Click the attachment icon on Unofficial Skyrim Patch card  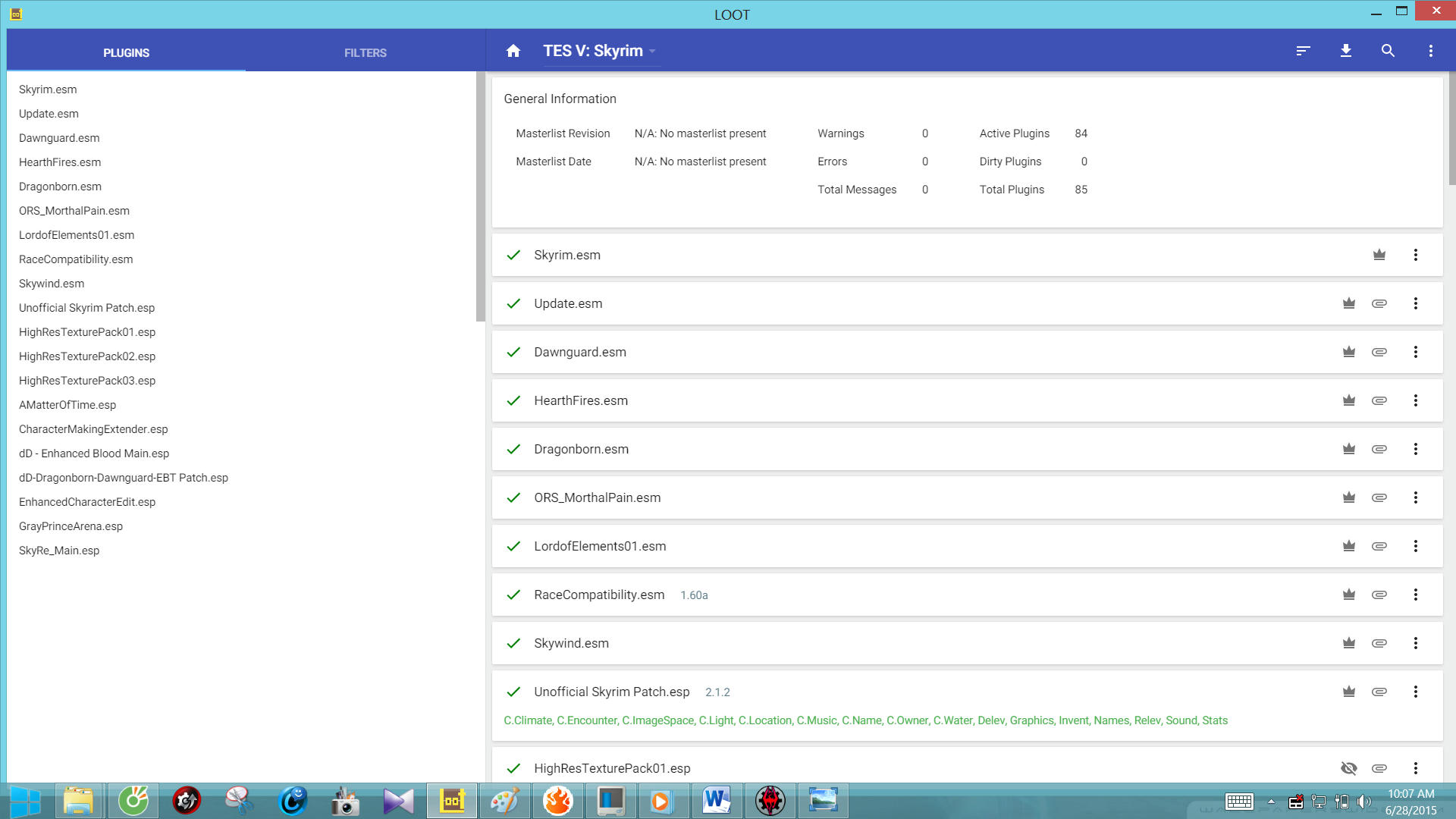click(x=1379, y=692)
